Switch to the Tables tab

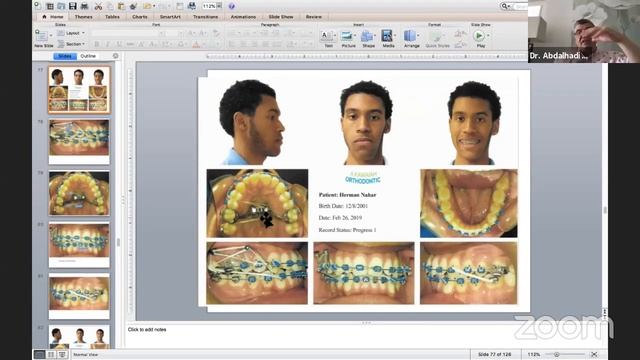tap(112, 17)
